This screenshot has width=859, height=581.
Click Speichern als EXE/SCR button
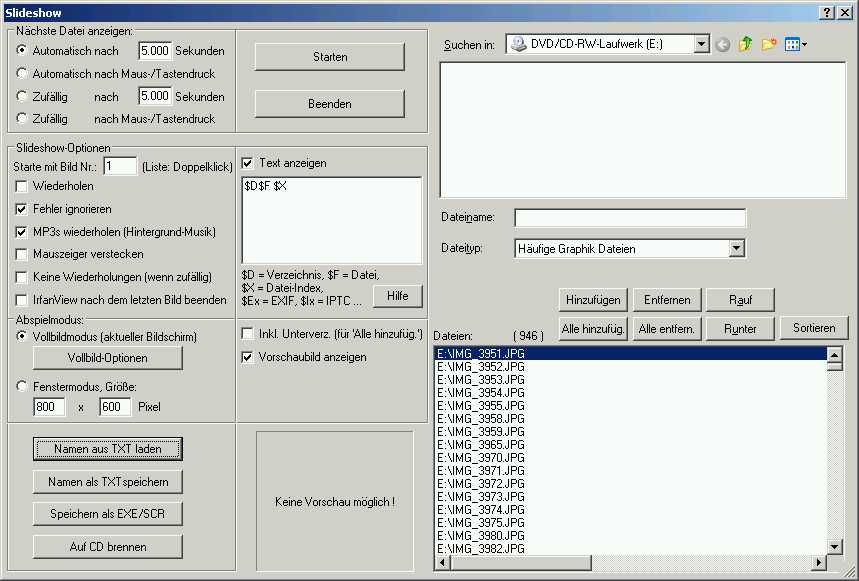click(108, 514)
